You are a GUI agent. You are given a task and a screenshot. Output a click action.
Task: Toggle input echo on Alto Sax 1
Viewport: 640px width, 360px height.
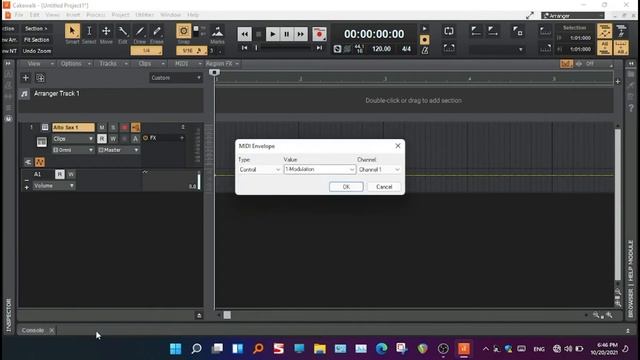tap(136, 127)
